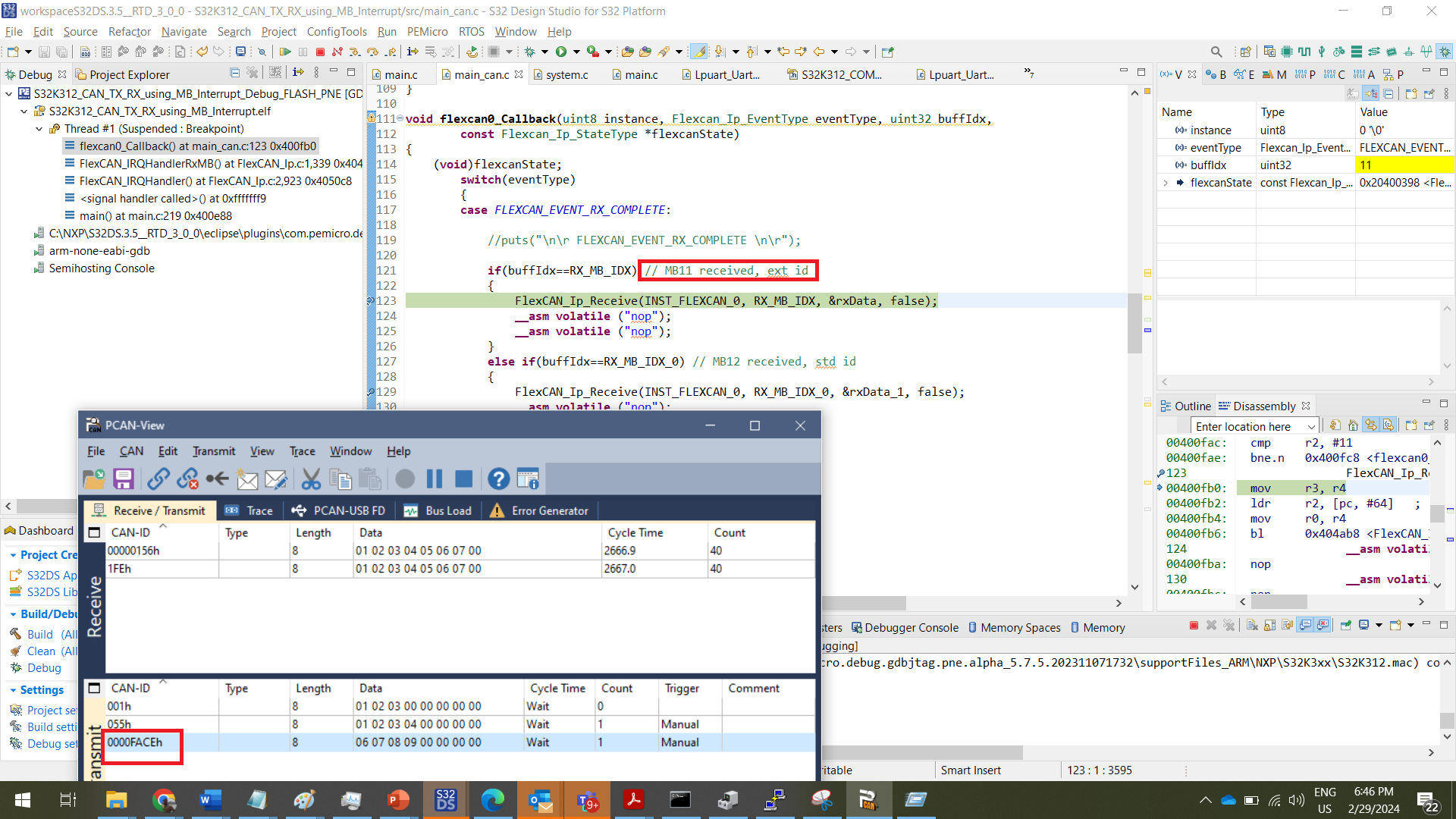Pause message reception in PCAN-View

tap(435, 479)
